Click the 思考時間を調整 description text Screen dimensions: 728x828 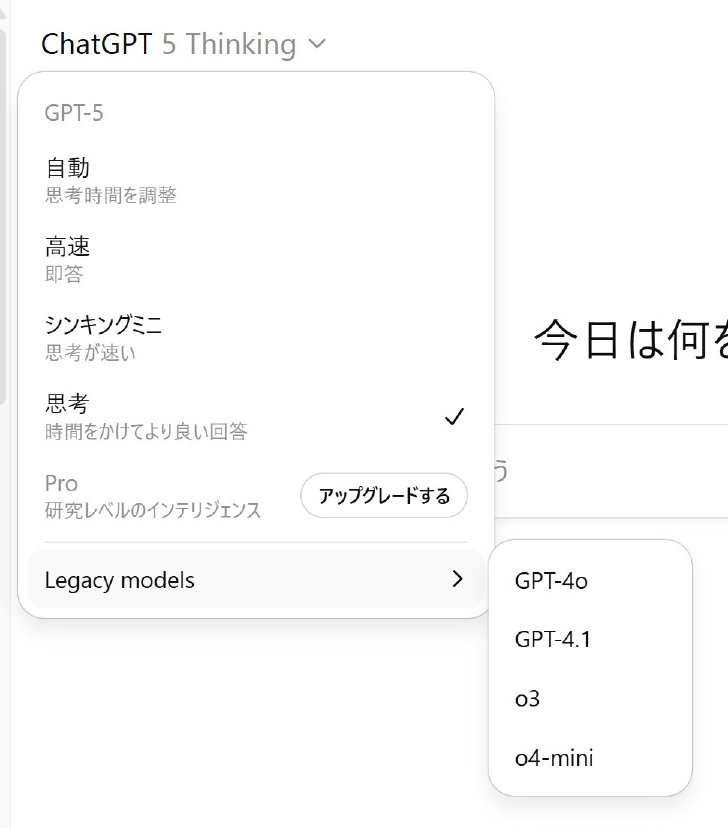click(110, 195)
